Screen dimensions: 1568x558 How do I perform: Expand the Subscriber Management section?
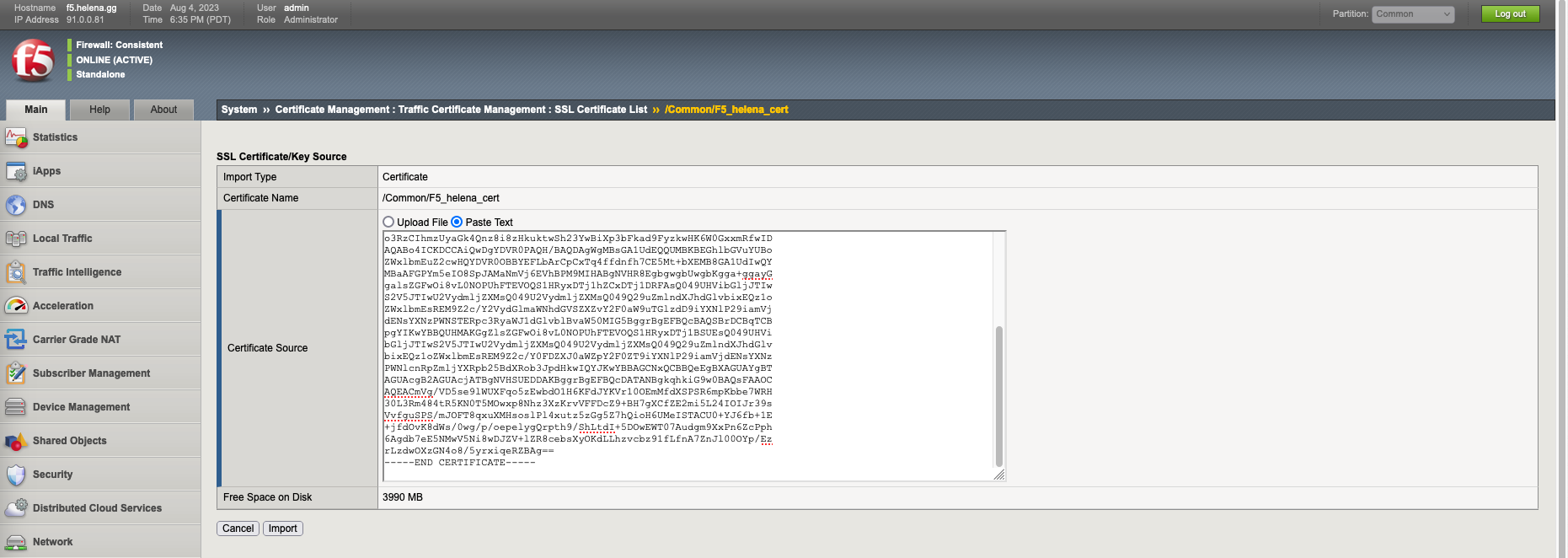click(91, 373)
